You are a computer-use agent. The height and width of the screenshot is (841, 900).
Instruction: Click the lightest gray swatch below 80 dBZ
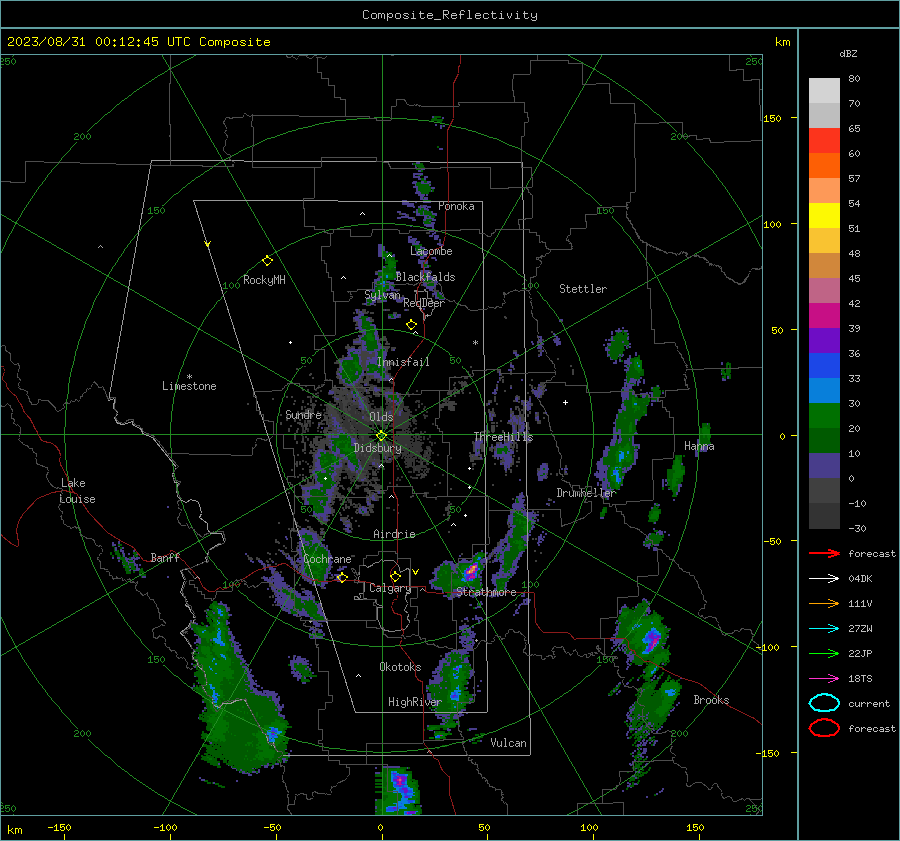pyautogui.click(x=824, y=91)
